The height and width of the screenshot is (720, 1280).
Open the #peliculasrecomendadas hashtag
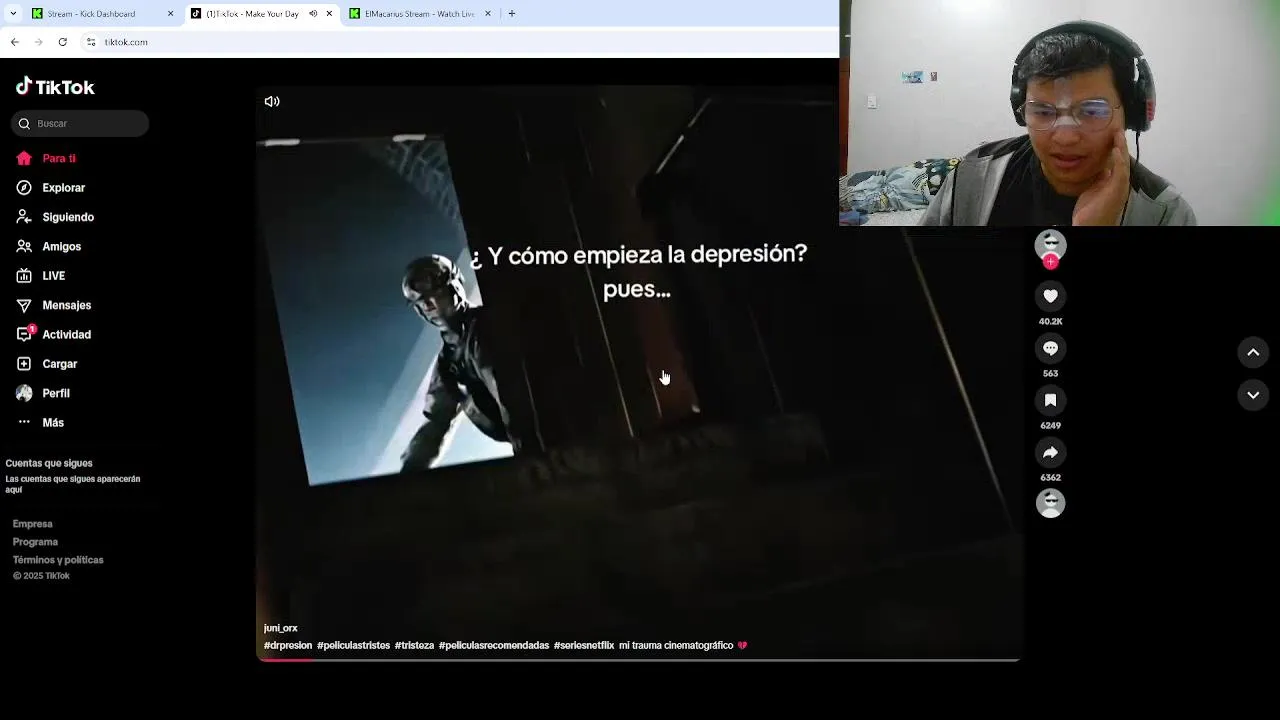click(x=494, y=646)
